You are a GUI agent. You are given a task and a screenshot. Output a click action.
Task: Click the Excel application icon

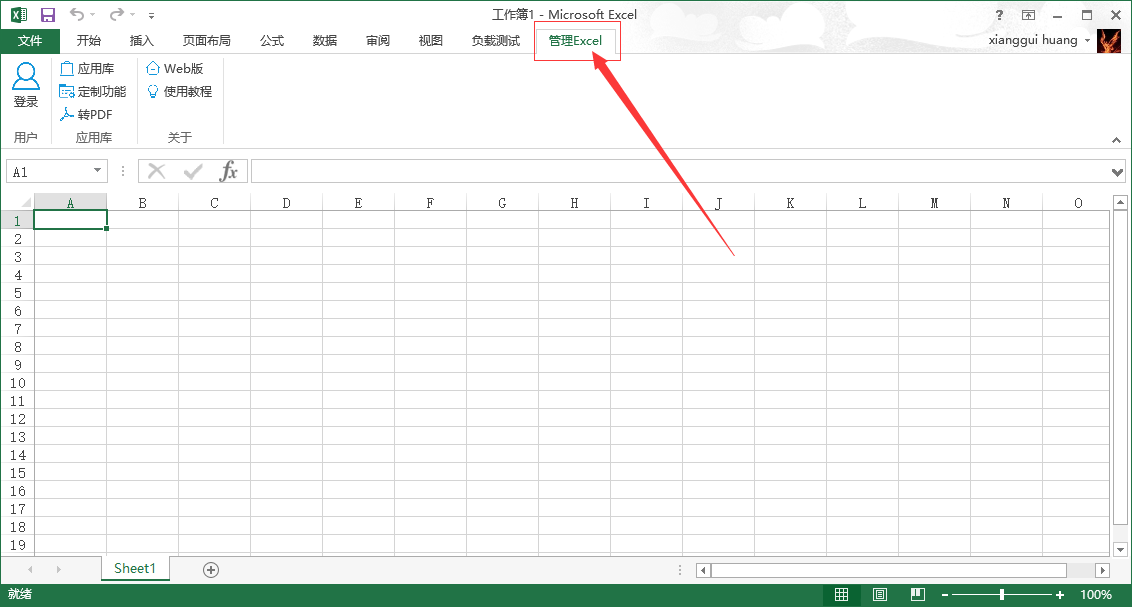(19, 14)
